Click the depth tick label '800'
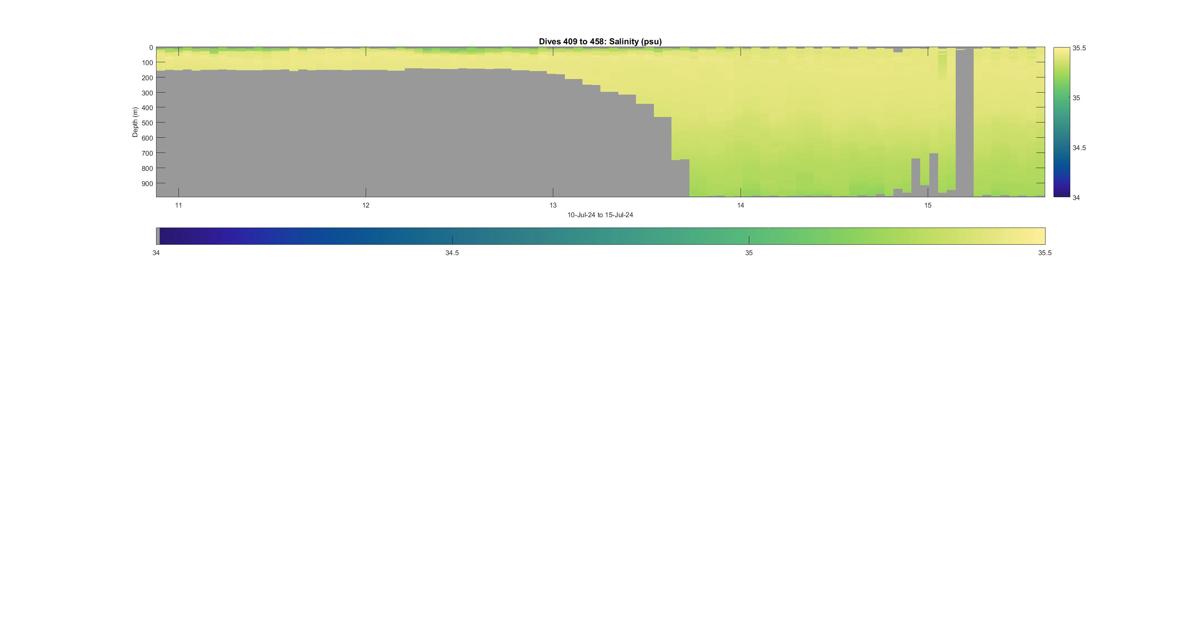The image size is (1200, 628). pos(147,168)
